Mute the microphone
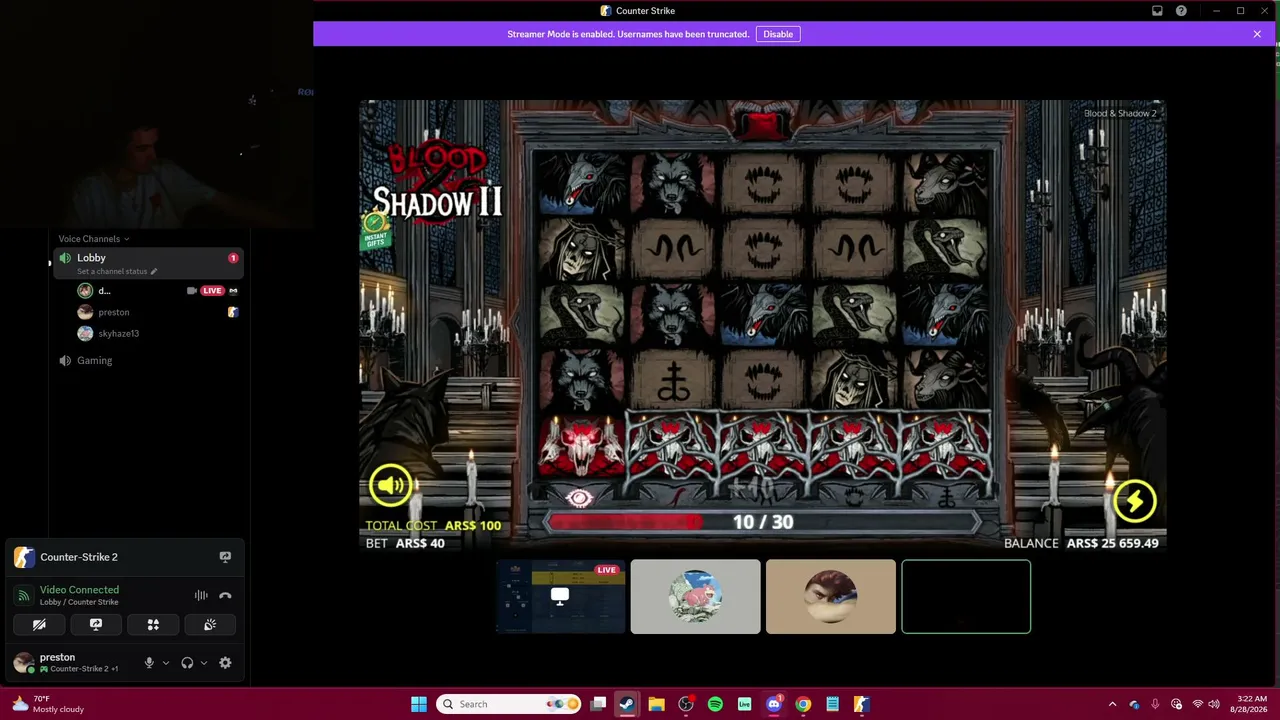 149,663
